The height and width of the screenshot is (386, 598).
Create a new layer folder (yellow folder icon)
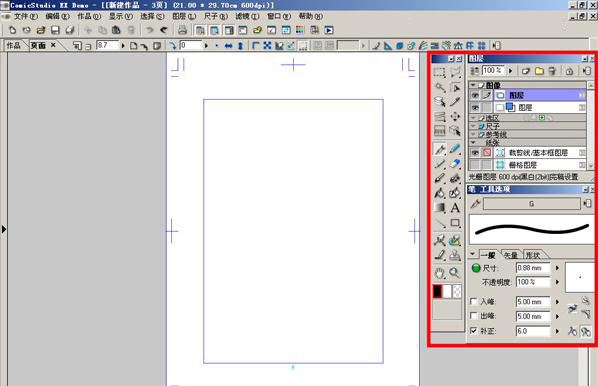point(539,71)
